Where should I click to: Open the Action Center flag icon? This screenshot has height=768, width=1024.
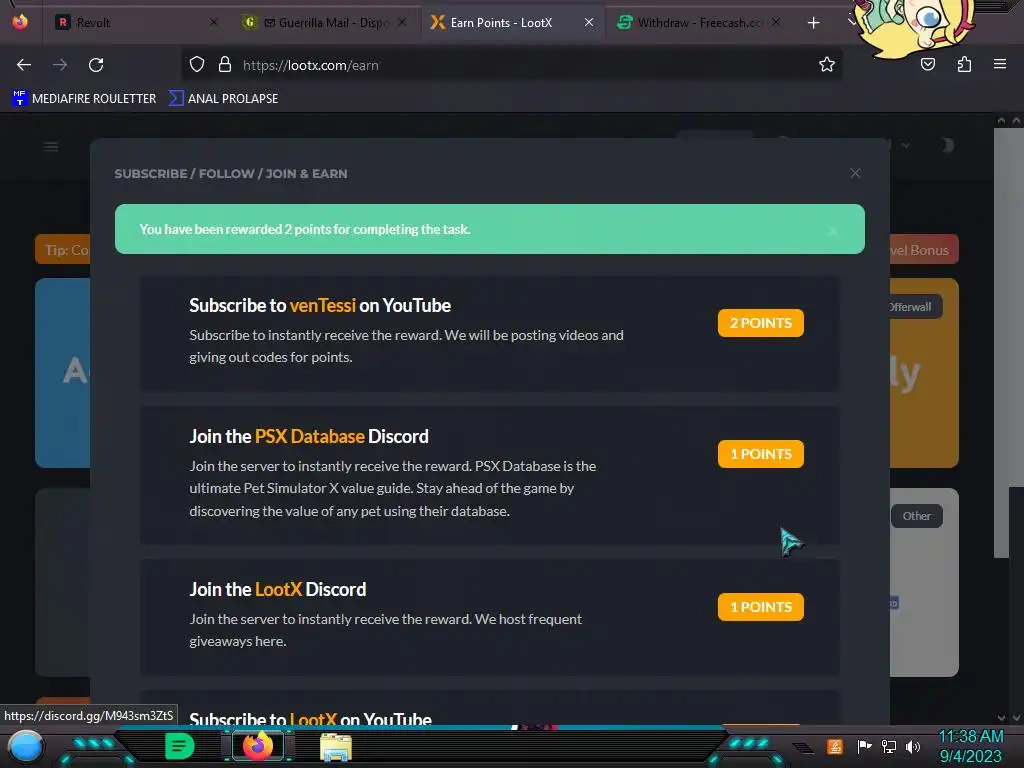863,746
